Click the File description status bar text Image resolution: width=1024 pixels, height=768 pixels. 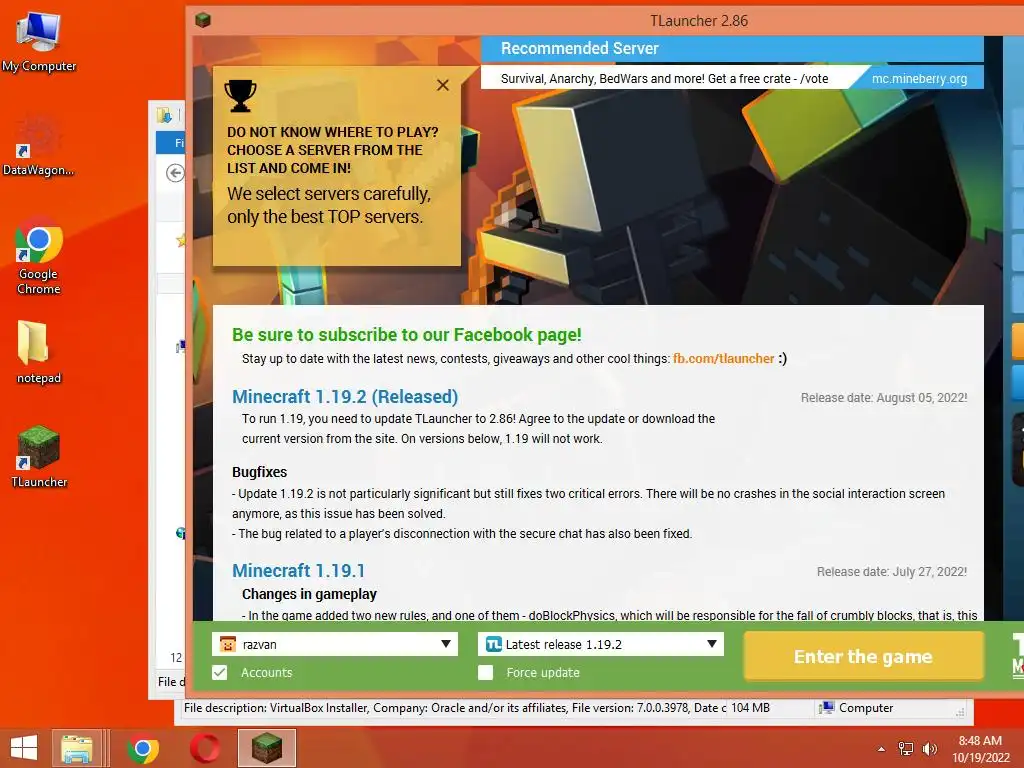coord(455,708)
